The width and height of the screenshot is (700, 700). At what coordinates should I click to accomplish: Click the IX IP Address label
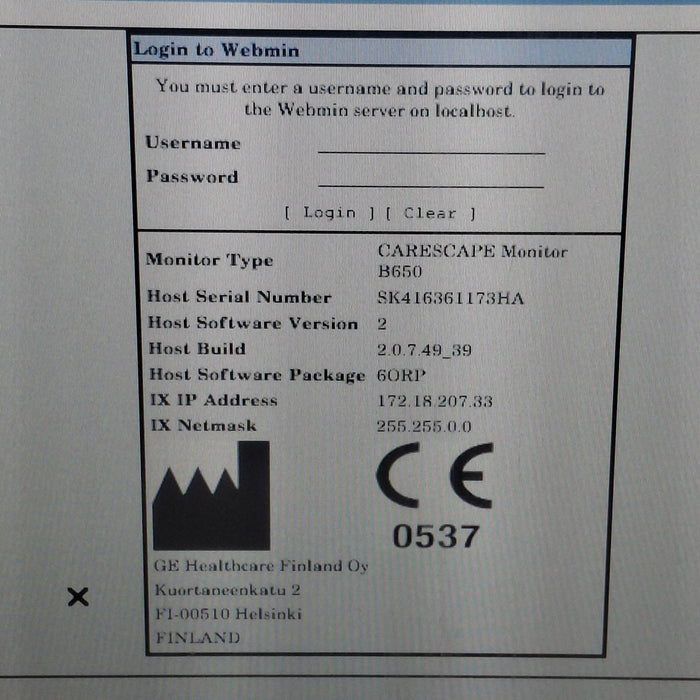coord(214,400)
